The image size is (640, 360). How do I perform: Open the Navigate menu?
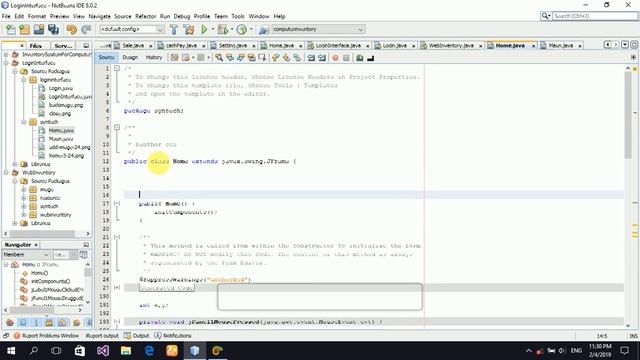[x=100, y=16]
